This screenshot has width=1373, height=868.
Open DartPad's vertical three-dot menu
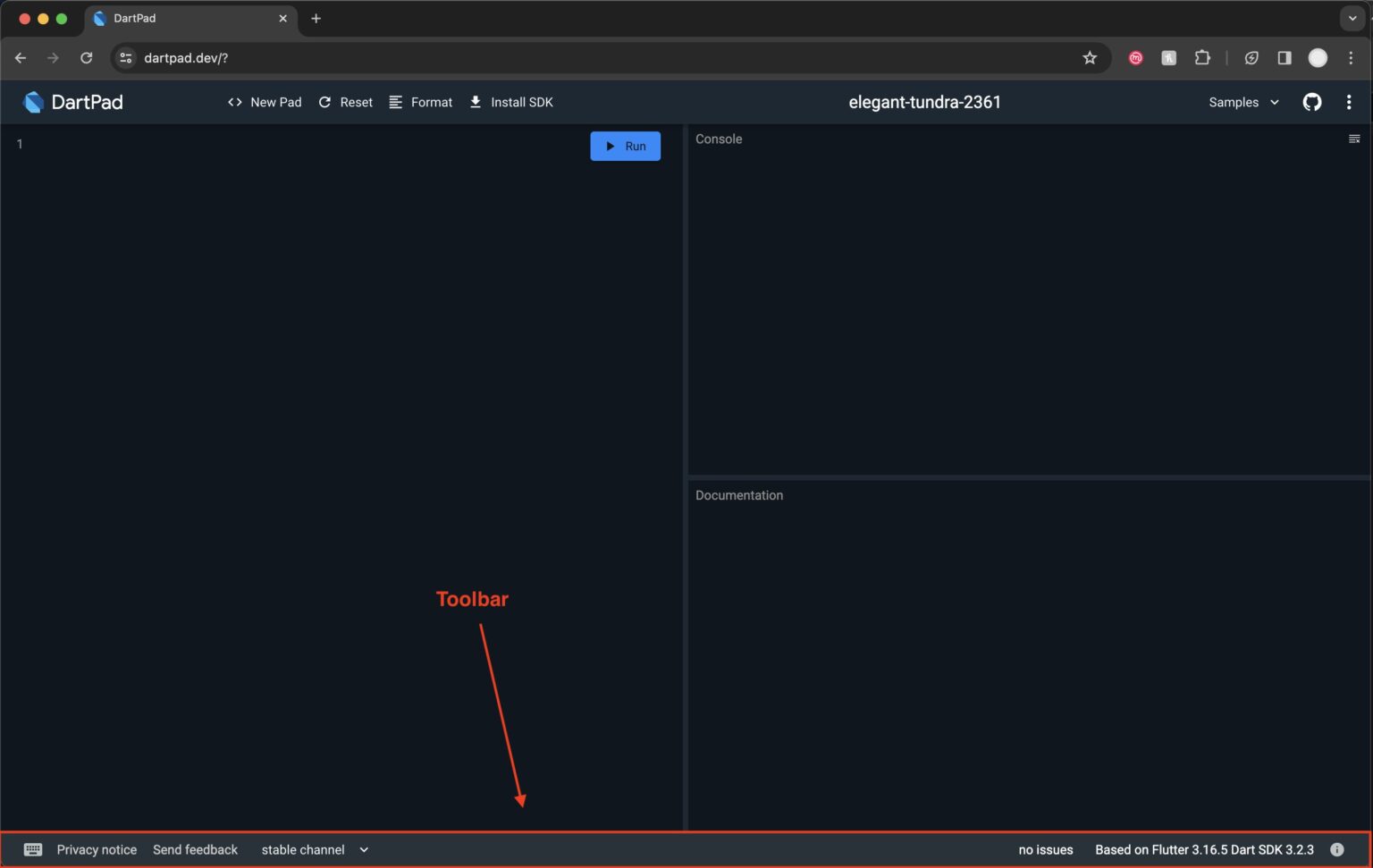tap(1348, 102)
